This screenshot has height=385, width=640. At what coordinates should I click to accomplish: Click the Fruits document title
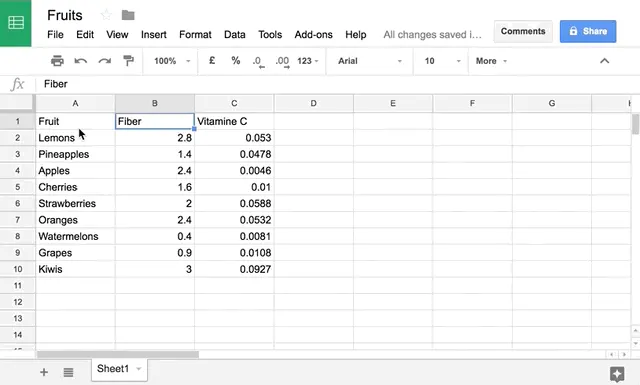click(x=64, y=15)
